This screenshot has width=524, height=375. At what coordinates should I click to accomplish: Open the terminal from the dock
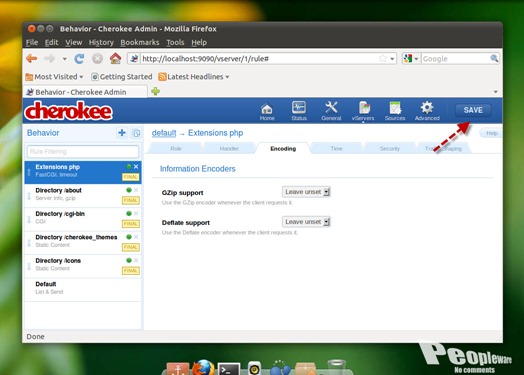coord(229,369)
